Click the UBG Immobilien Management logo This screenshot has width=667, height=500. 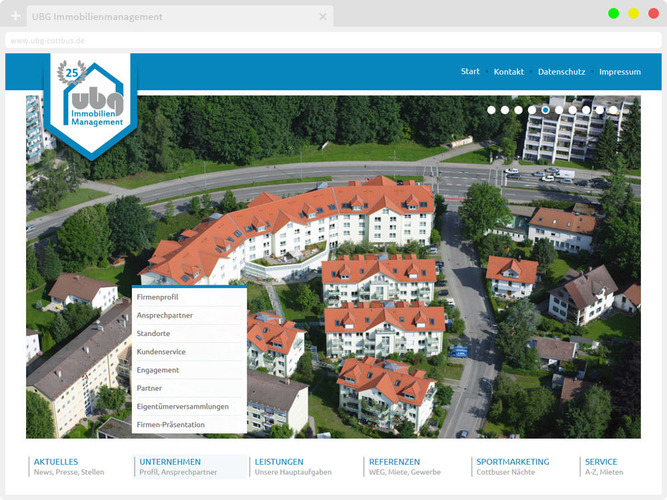(x=92, y=106)
